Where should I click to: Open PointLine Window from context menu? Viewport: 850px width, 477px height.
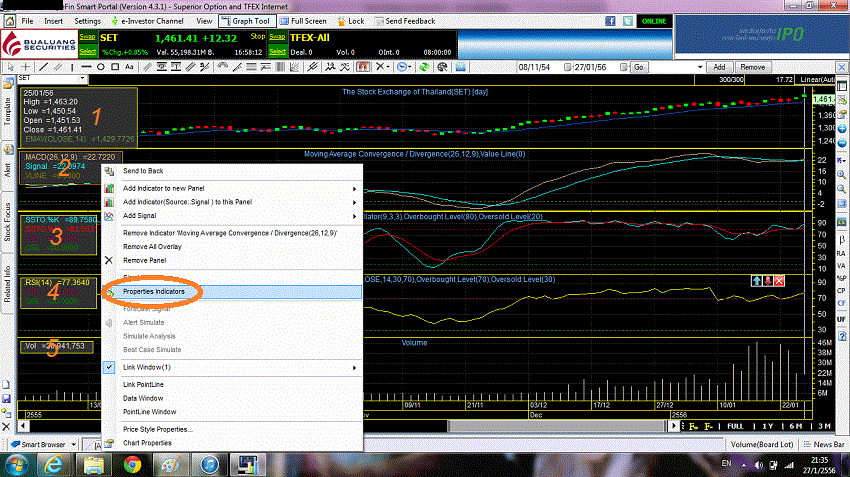[232, 411]
